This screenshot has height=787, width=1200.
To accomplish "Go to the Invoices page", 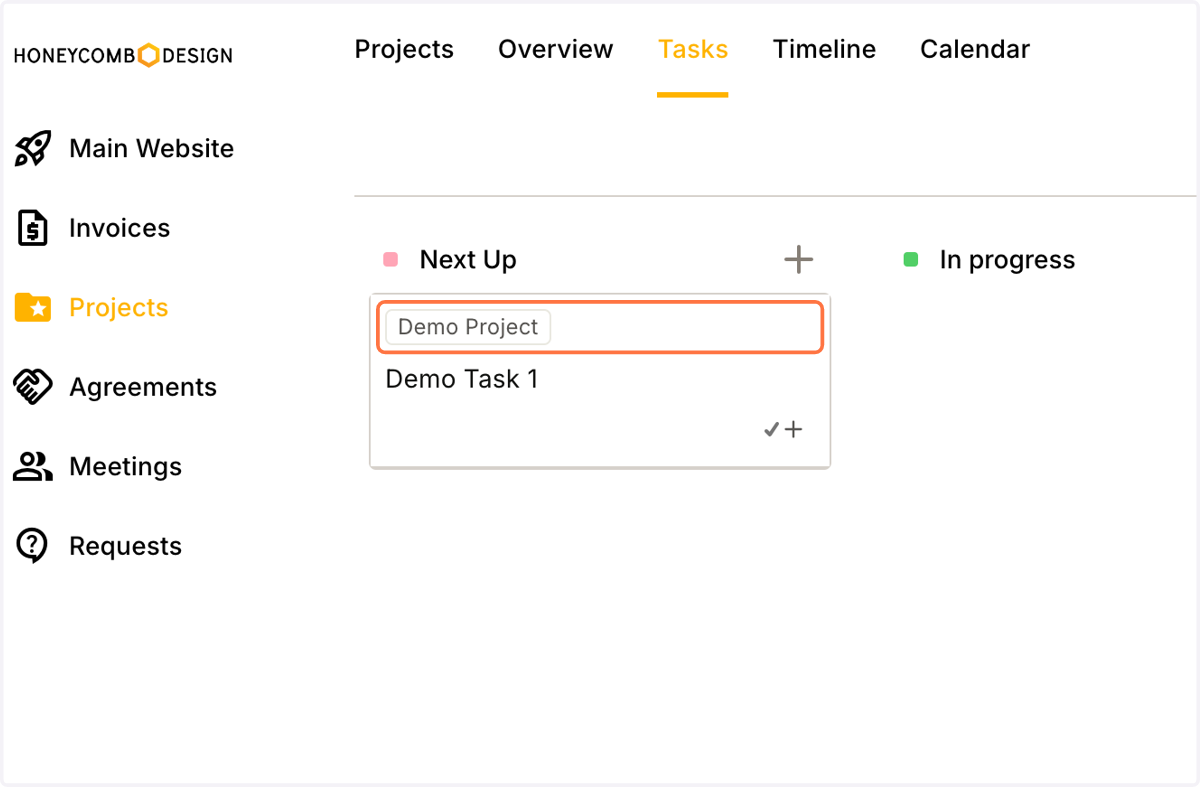I will [x=119, y=228].
